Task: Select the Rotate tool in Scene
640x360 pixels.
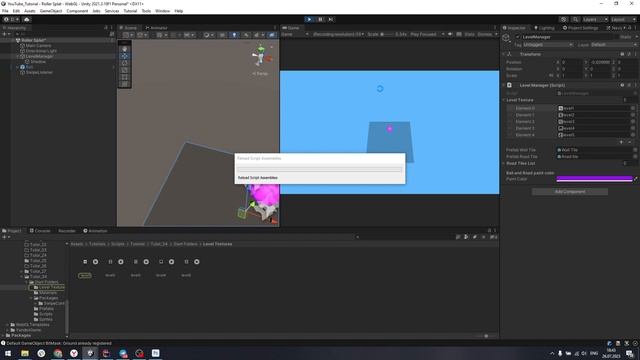Action: click(x=124, y=63)
